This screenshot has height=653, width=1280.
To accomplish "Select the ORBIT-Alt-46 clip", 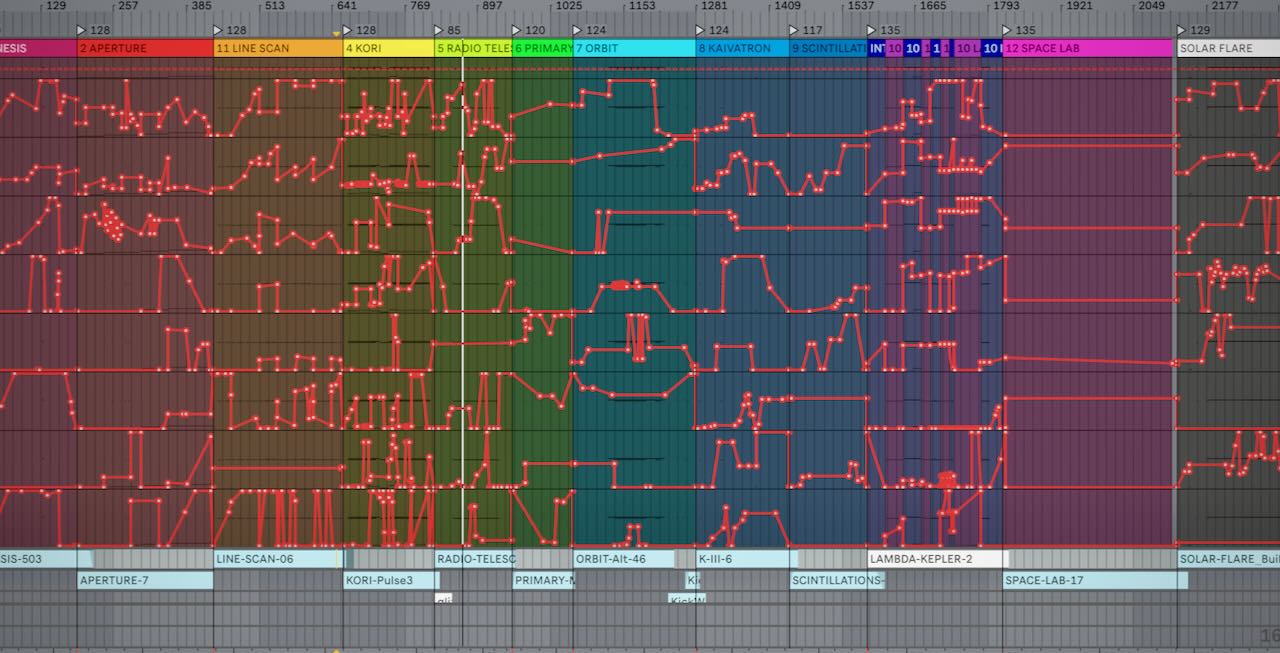I will pyautogui.click(x=624, y=559).
